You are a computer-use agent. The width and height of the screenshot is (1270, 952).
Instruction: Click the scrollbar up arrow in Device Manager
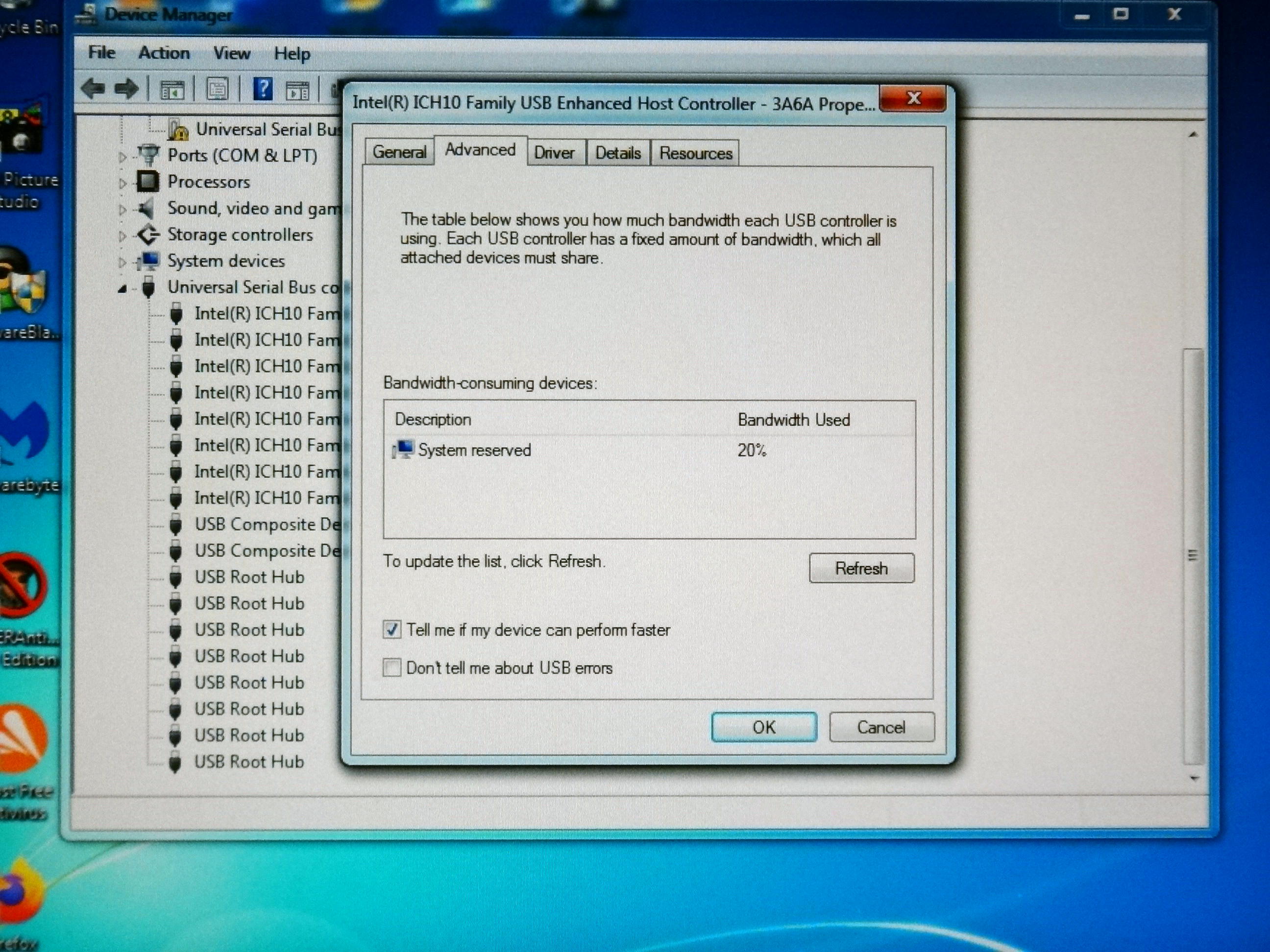[1193, 136]
